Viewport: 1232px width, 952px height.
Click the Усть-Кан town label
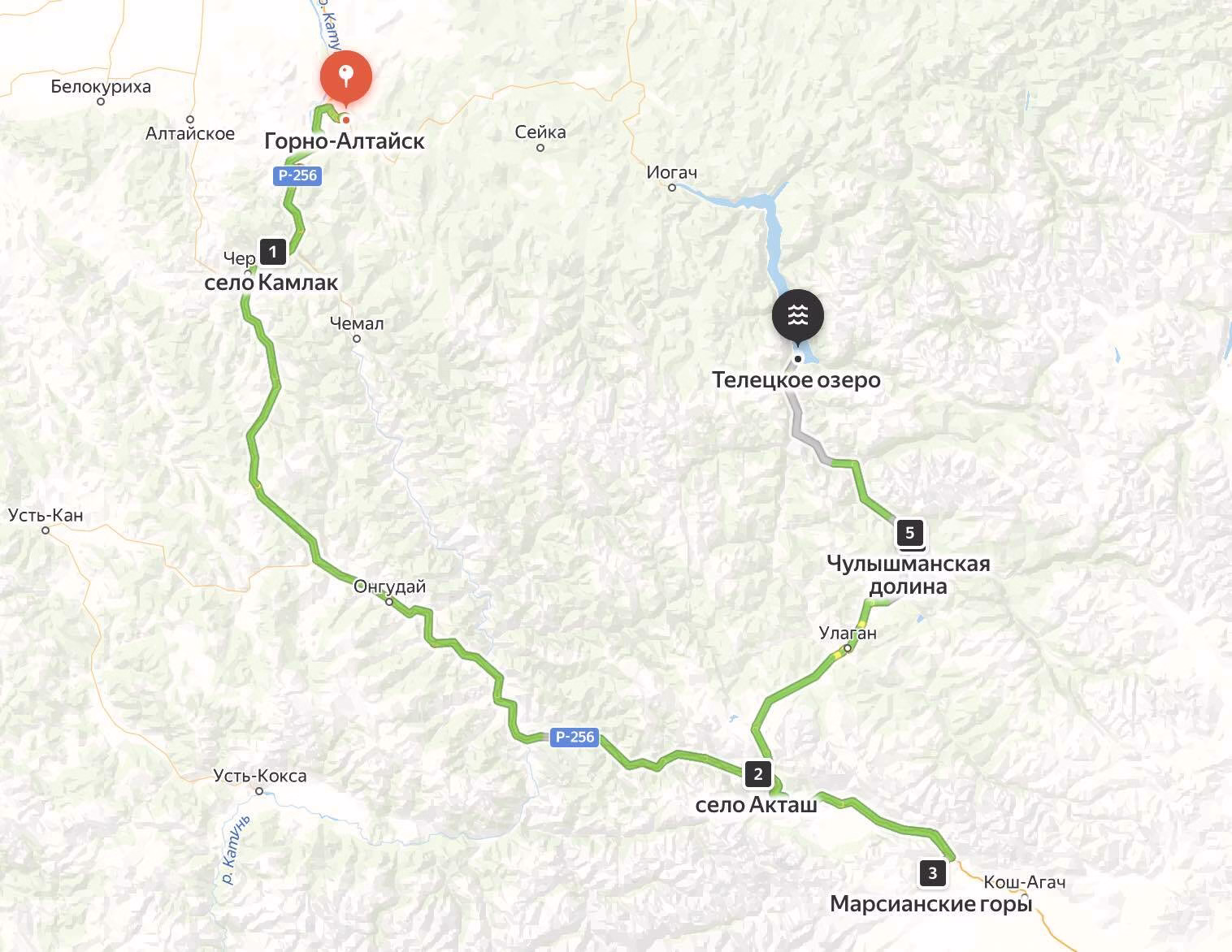[x=46, y=515]
